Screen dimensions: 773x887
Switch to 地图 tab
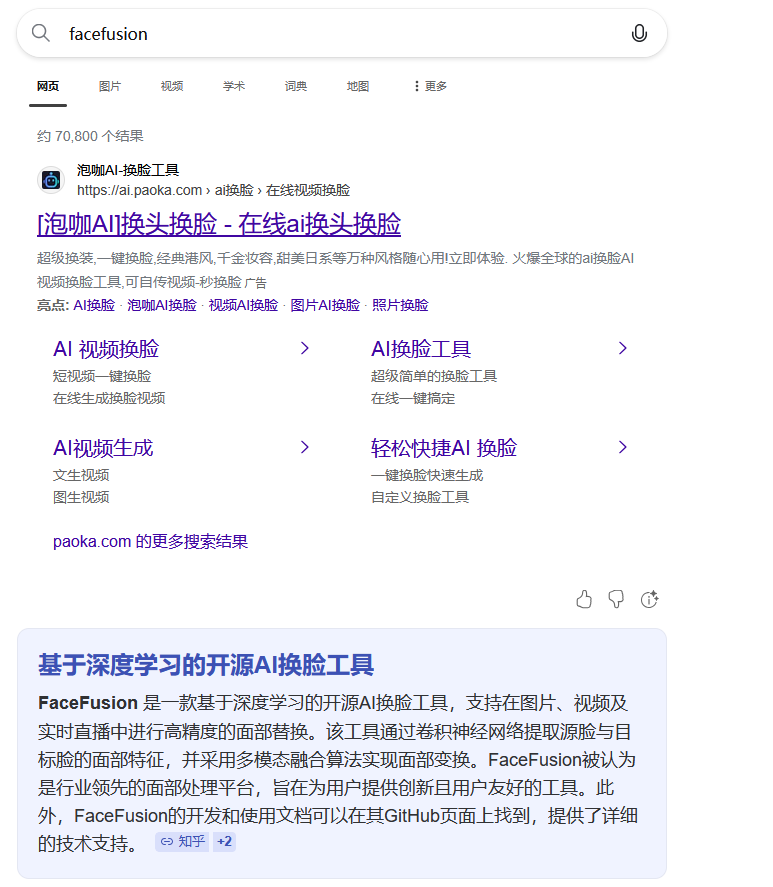click(358, 86)
